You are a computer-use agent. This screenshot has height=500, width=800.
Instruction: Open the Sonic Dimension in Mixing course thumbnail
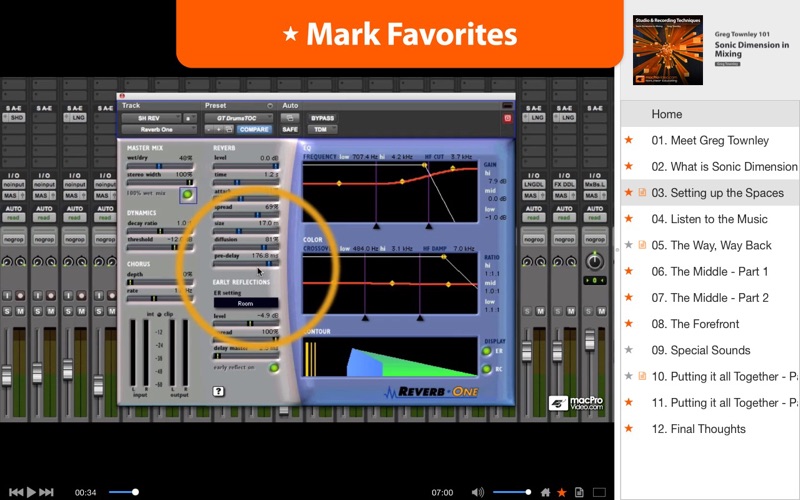[x=668, y=49]
